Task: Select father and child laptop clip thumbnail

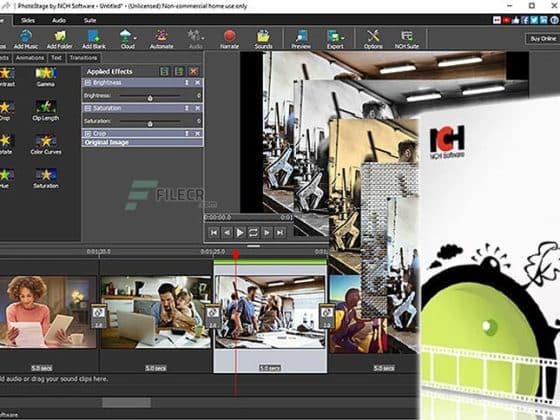Action: pyautogui.click(x=156, y=312)
